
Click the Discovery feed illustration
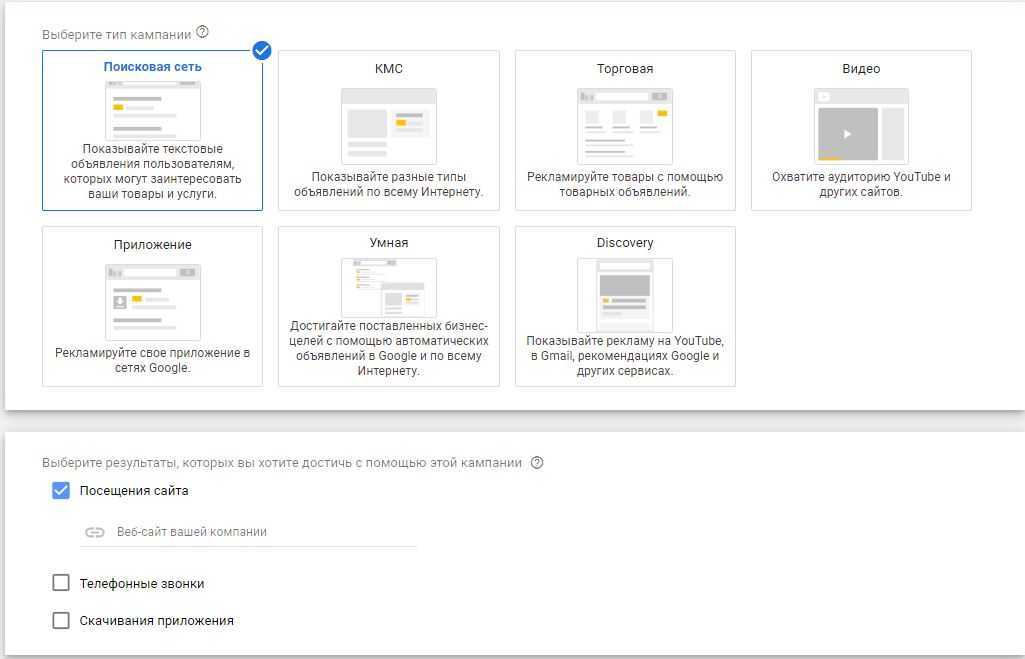click(624, 294)
